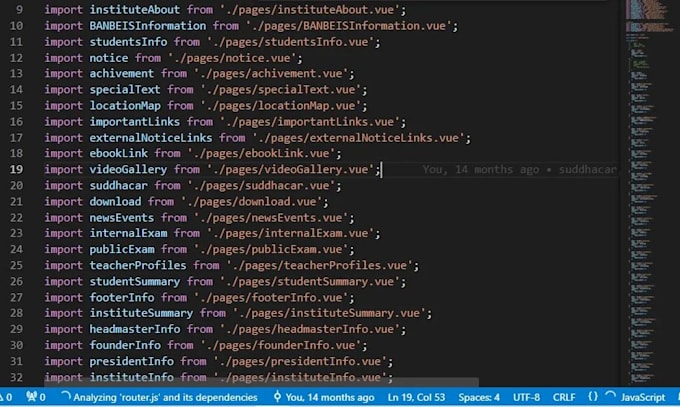Click the './pages/instituteInfo.vue' path string

(x=300, y=377)
